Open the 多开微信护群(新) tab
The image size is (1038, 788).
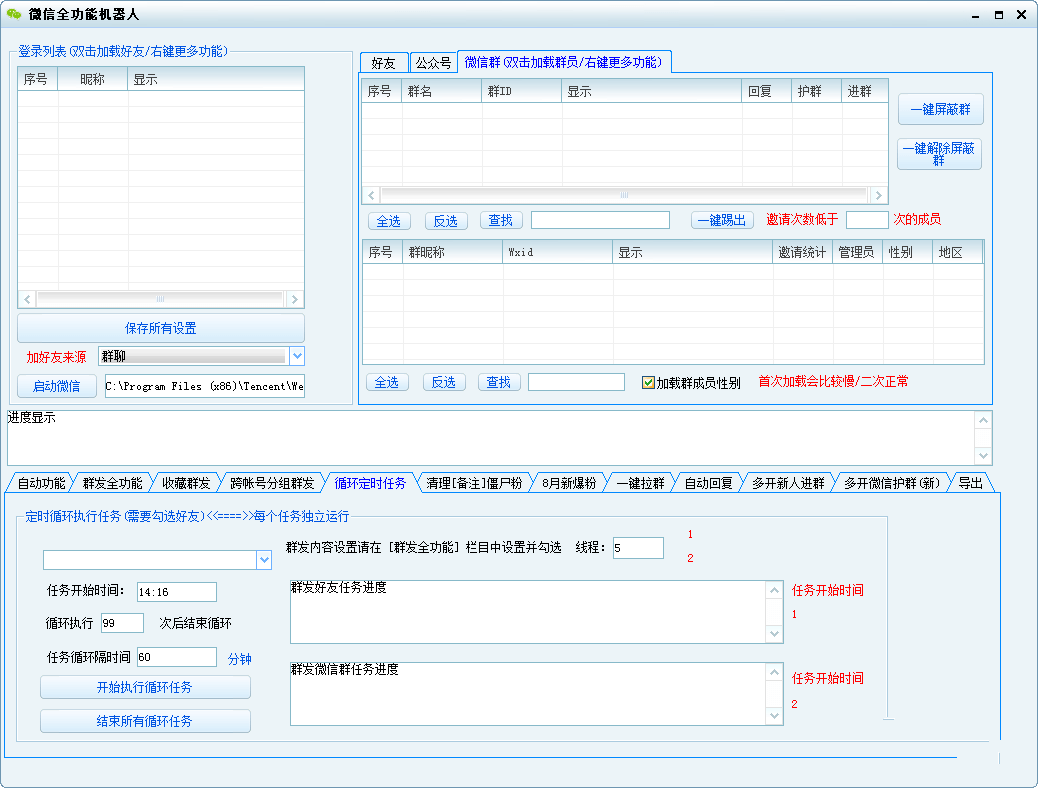(892, 483)
